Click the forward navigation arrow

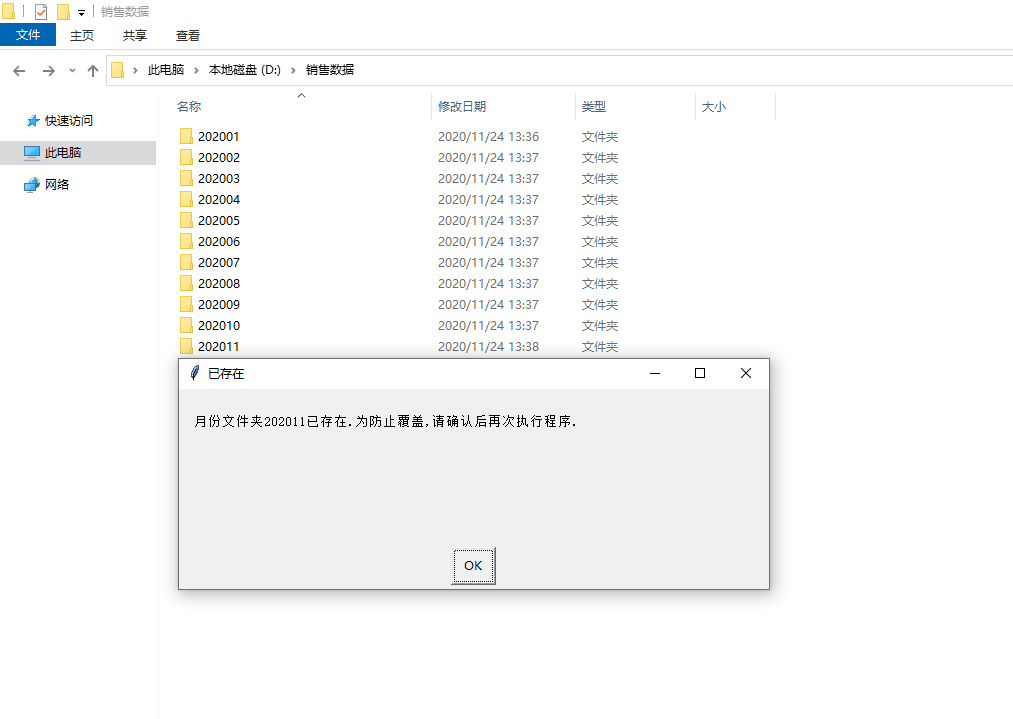coord(48,70)
